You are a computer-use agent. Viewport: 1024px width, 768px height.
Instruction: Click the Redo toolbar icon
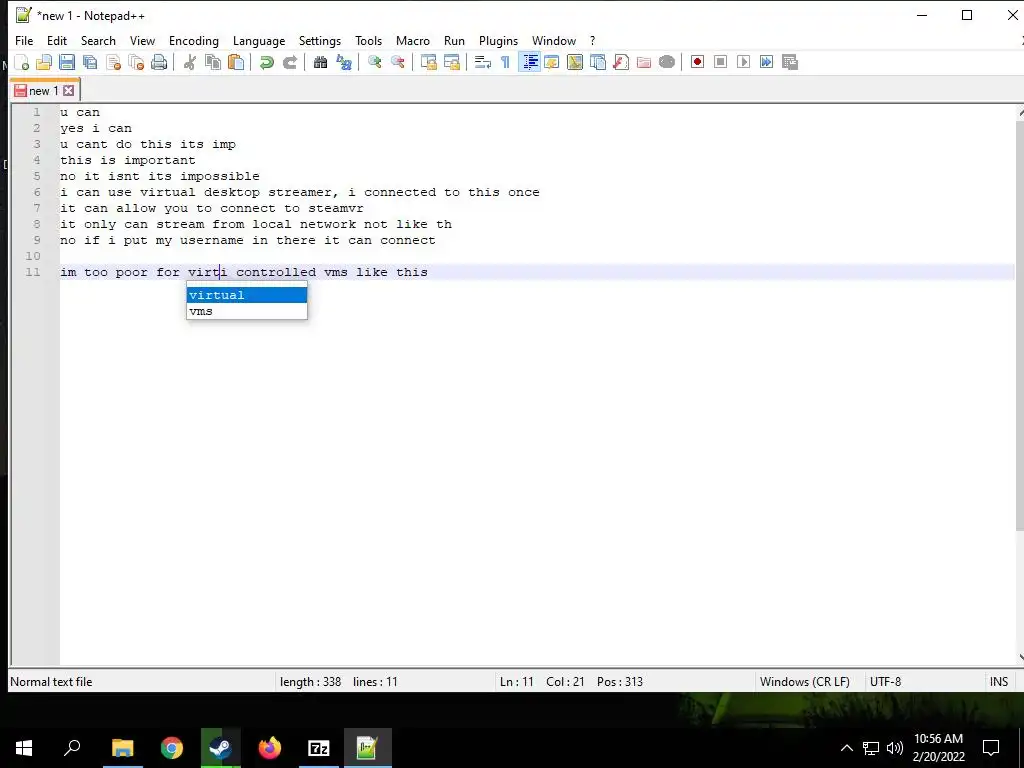[x=289, y=62]
